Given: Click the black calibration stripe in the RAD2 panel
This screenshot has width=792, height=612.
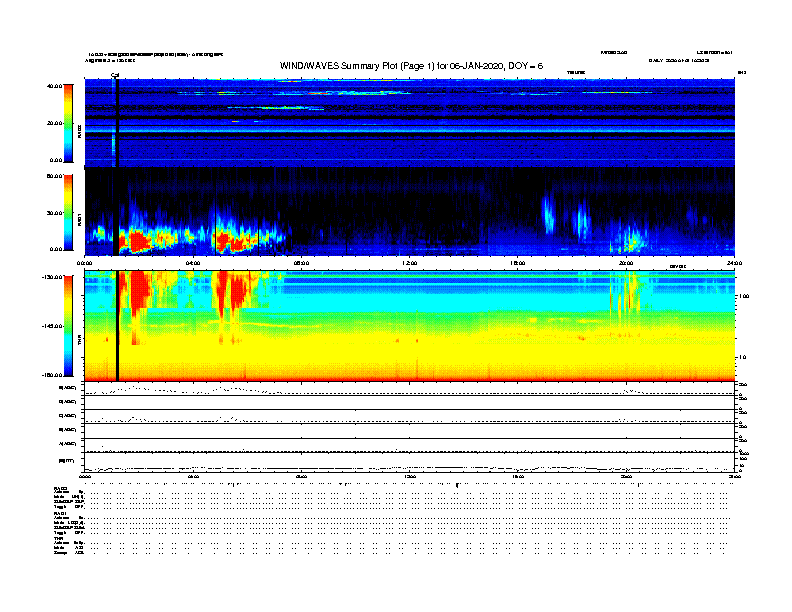Looking at the screenshot, I should 117,123.
